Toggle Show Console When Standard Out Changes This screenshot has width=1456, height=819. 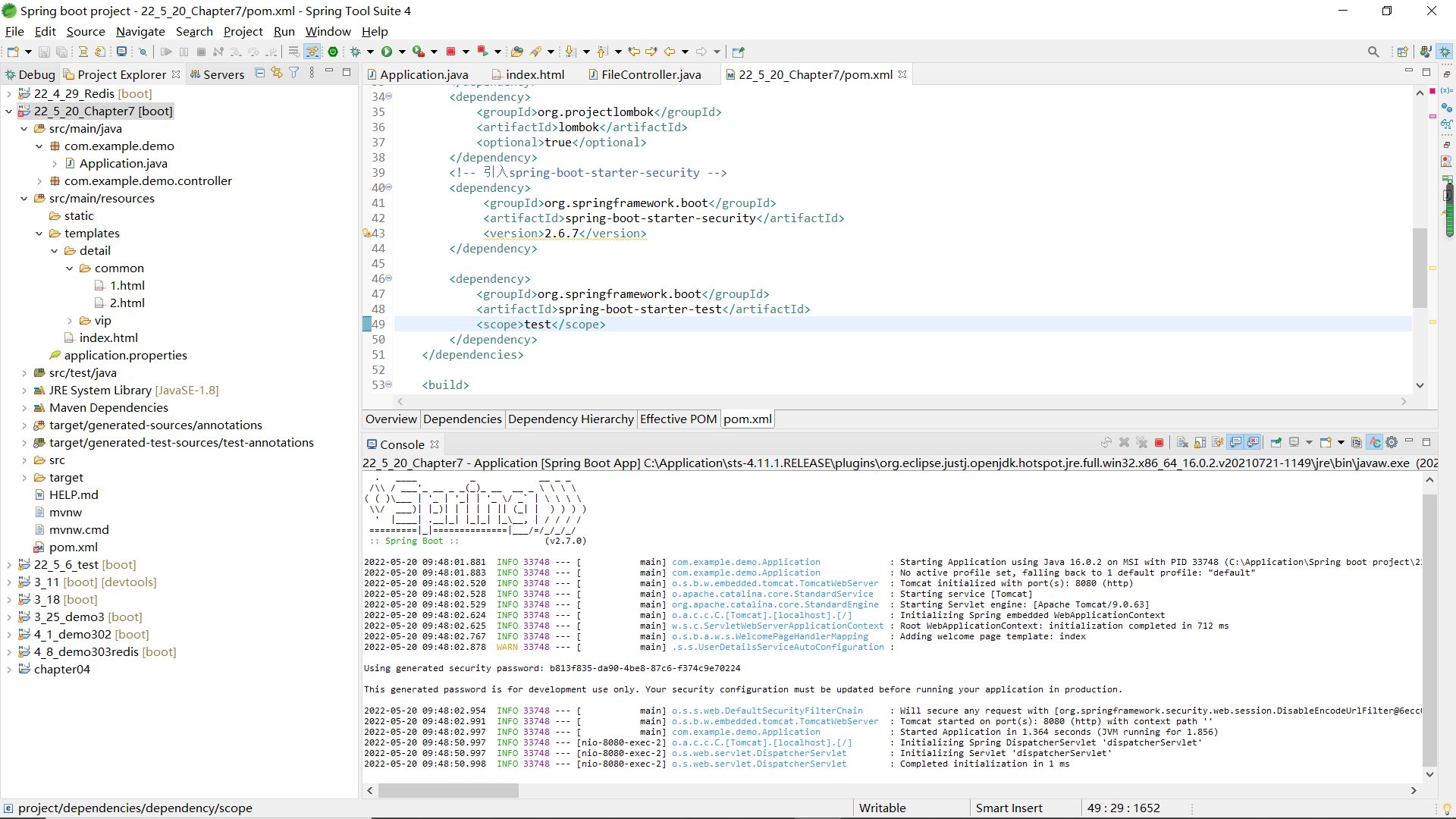pyautogui.click(x=1236, y=442)
